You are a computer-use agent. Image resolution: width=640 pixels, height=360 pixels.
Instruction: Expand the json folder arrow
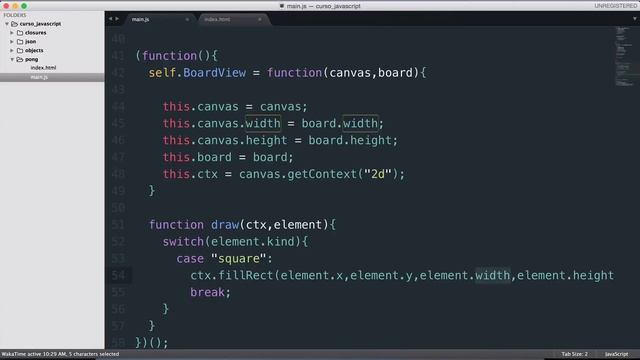[x=12, y=42]
